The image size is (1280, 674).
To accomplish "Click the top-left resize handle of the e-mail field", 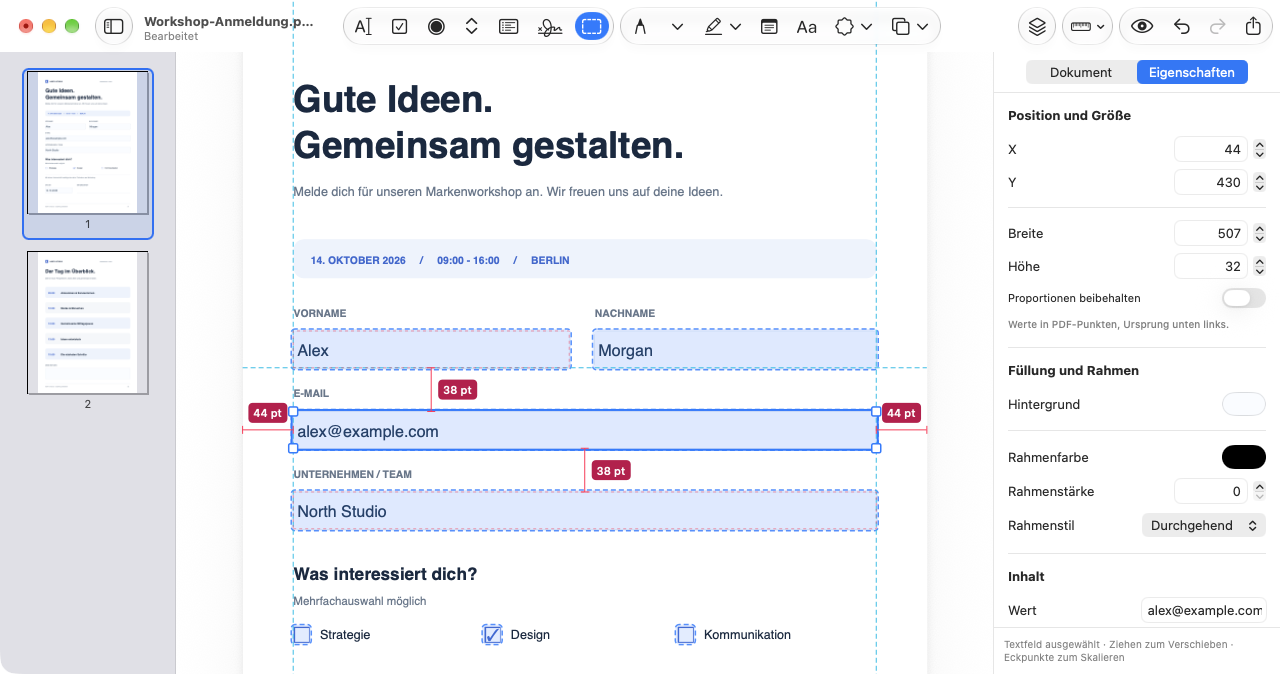I will [x=293, y=411].
